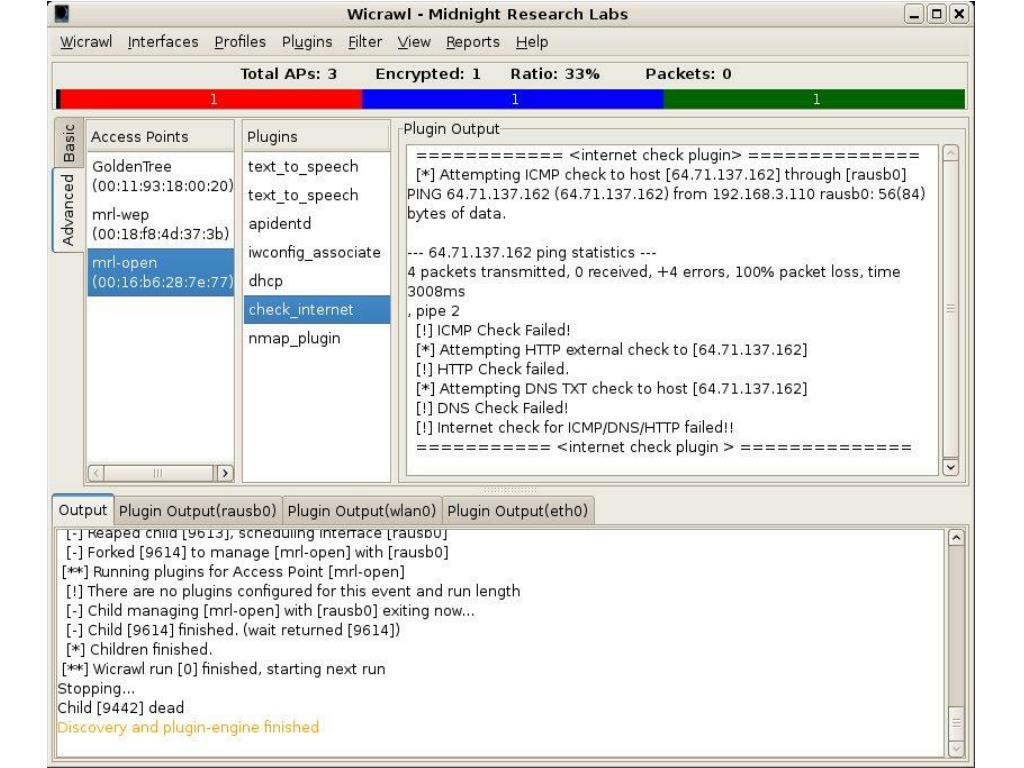Select the first text_to_speech plugin
Viewport: 1024px width, 768px height.
317,167
